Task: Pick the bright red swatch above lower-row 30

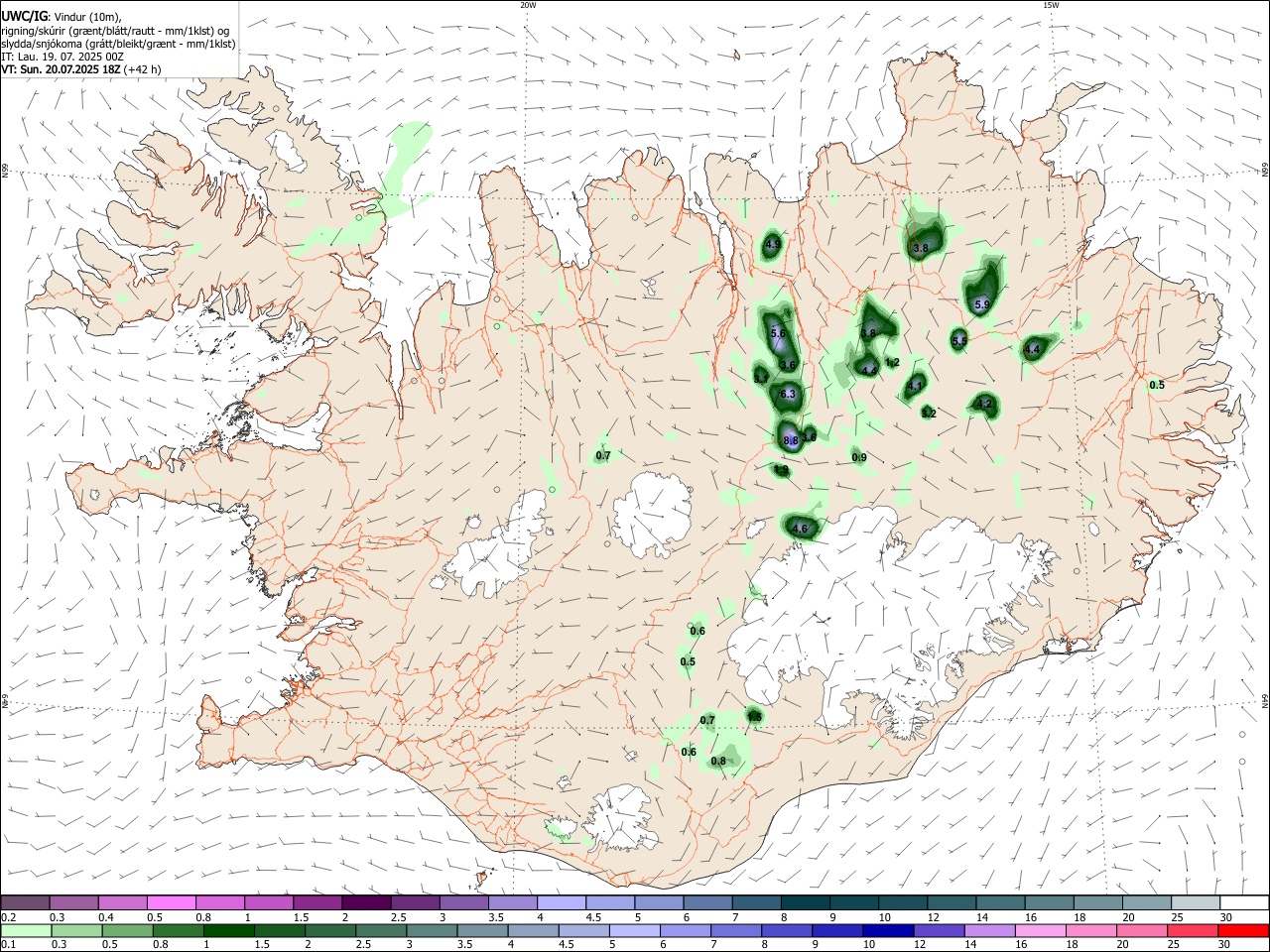Action: pyautogui.click(x=1242, y=931)
